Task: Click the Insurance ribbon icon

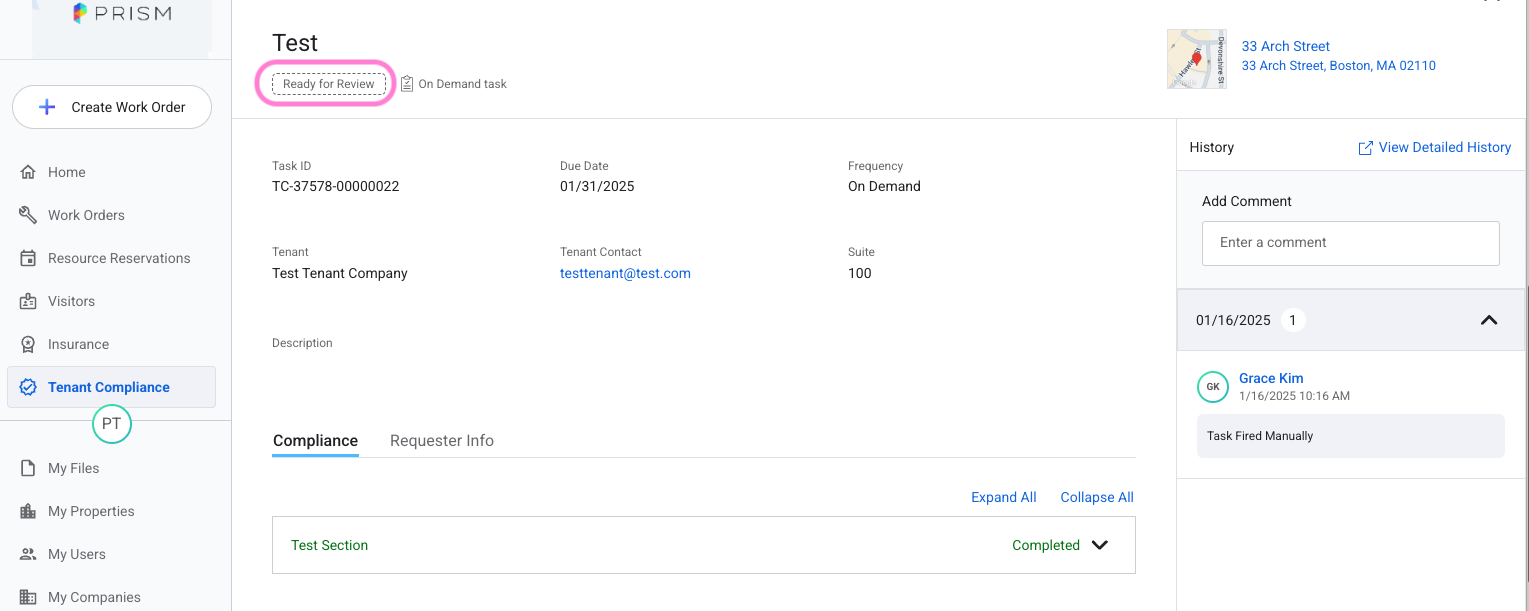Action: pos(28,344)
